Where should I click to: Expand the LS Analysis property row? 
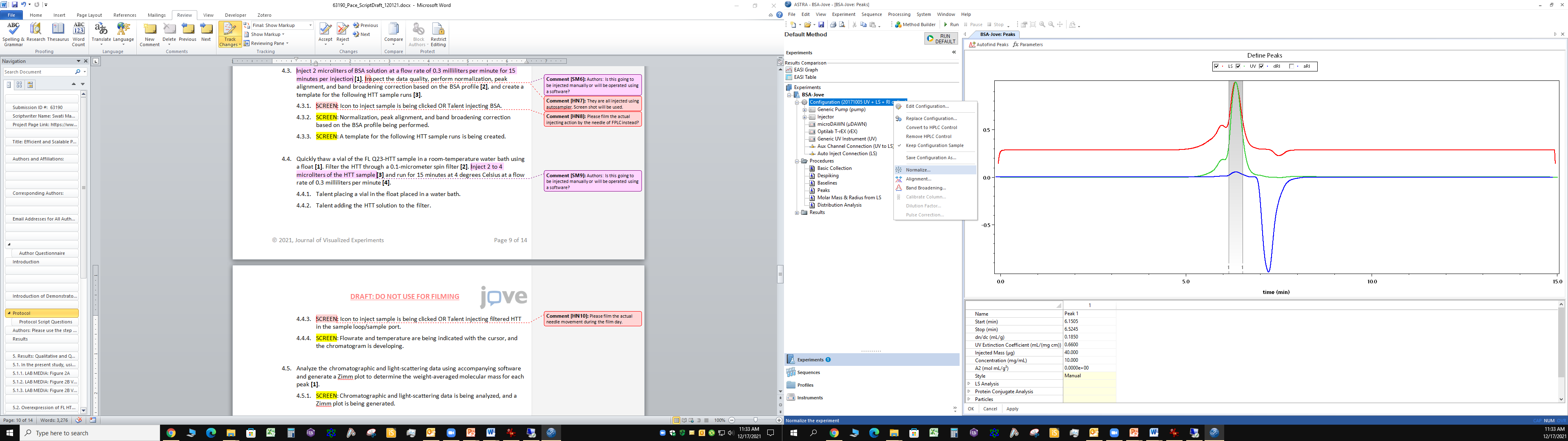pyautogui.click(x=969, y=384)
